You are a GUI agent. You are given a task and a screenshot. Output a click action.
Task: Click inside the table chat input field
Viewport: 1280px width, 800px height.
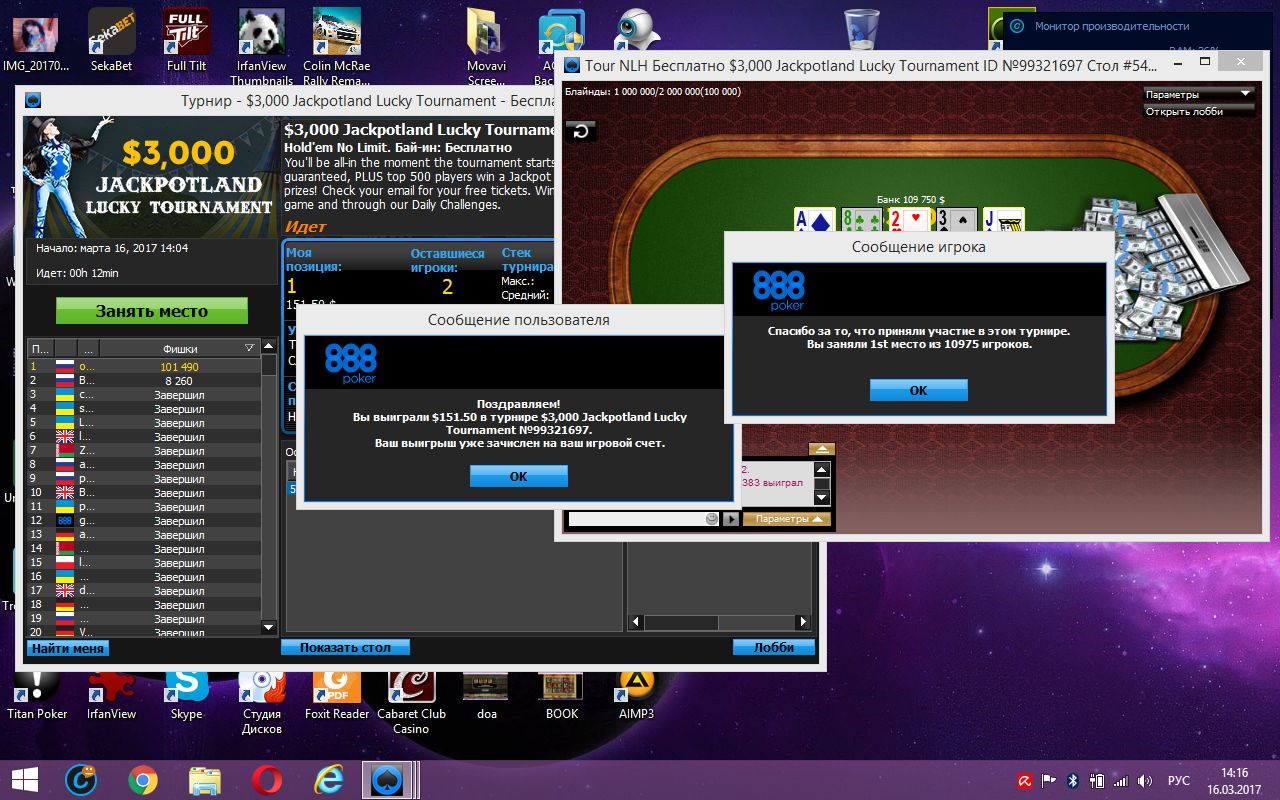coord(636,519)
